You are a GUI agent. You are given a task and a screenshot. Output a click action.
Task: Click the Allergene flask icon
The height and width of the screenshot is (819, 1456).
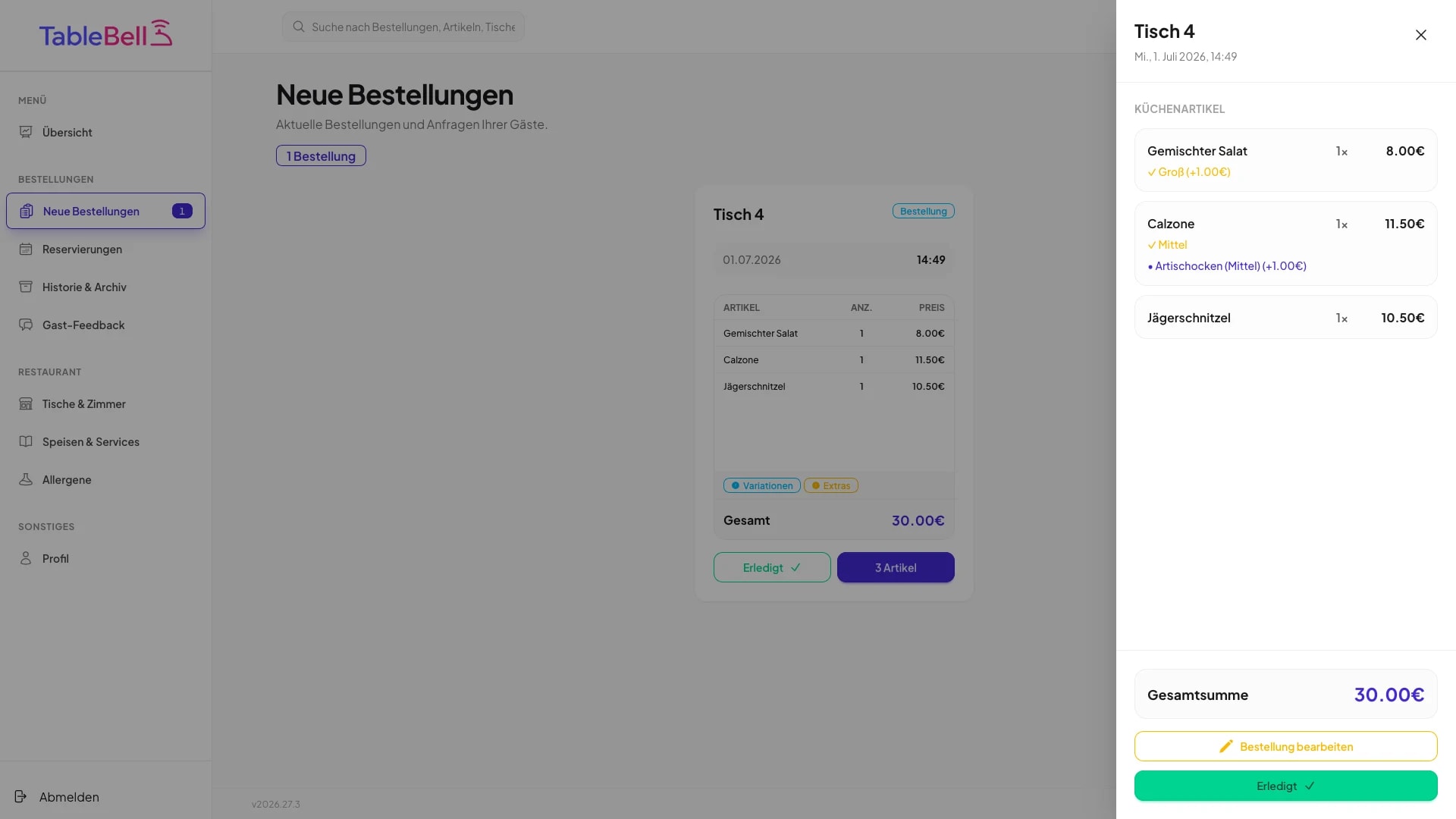(x=26, y=479)
